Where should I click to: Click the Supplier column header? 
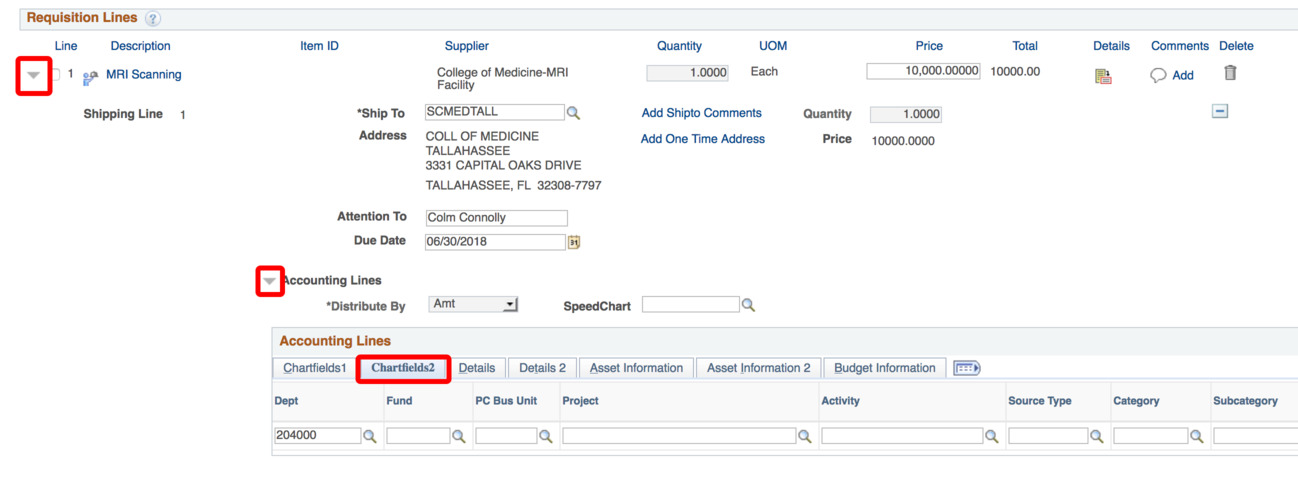(467, 46)
